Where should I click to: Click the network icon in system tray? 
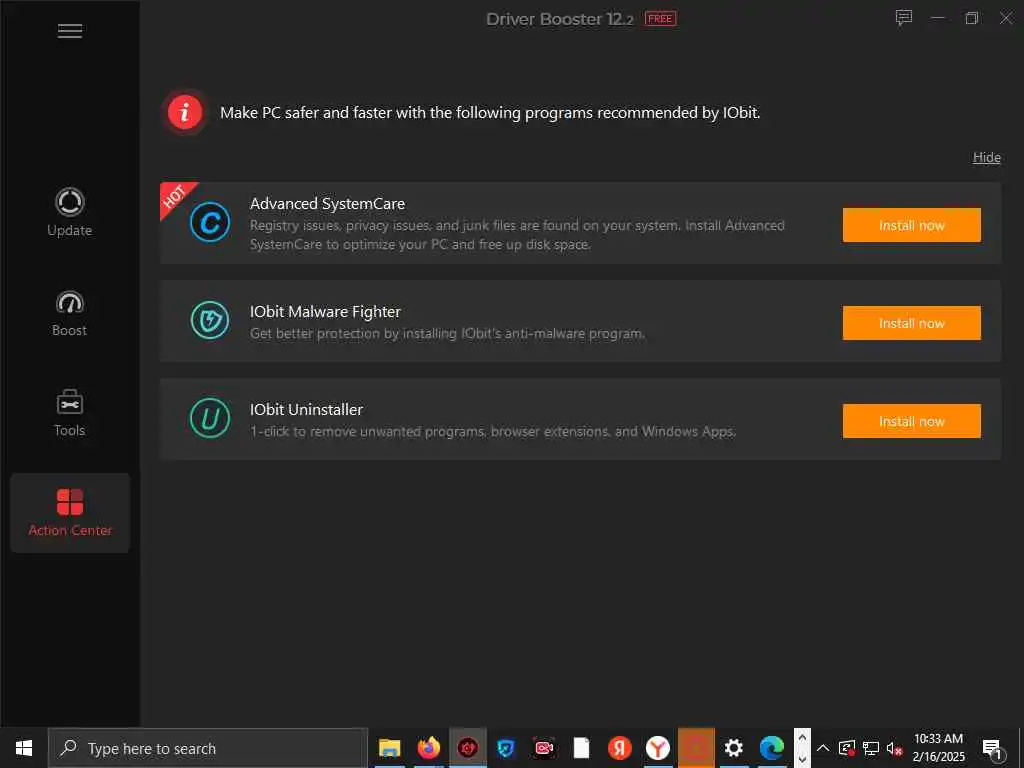coord(871,748)
